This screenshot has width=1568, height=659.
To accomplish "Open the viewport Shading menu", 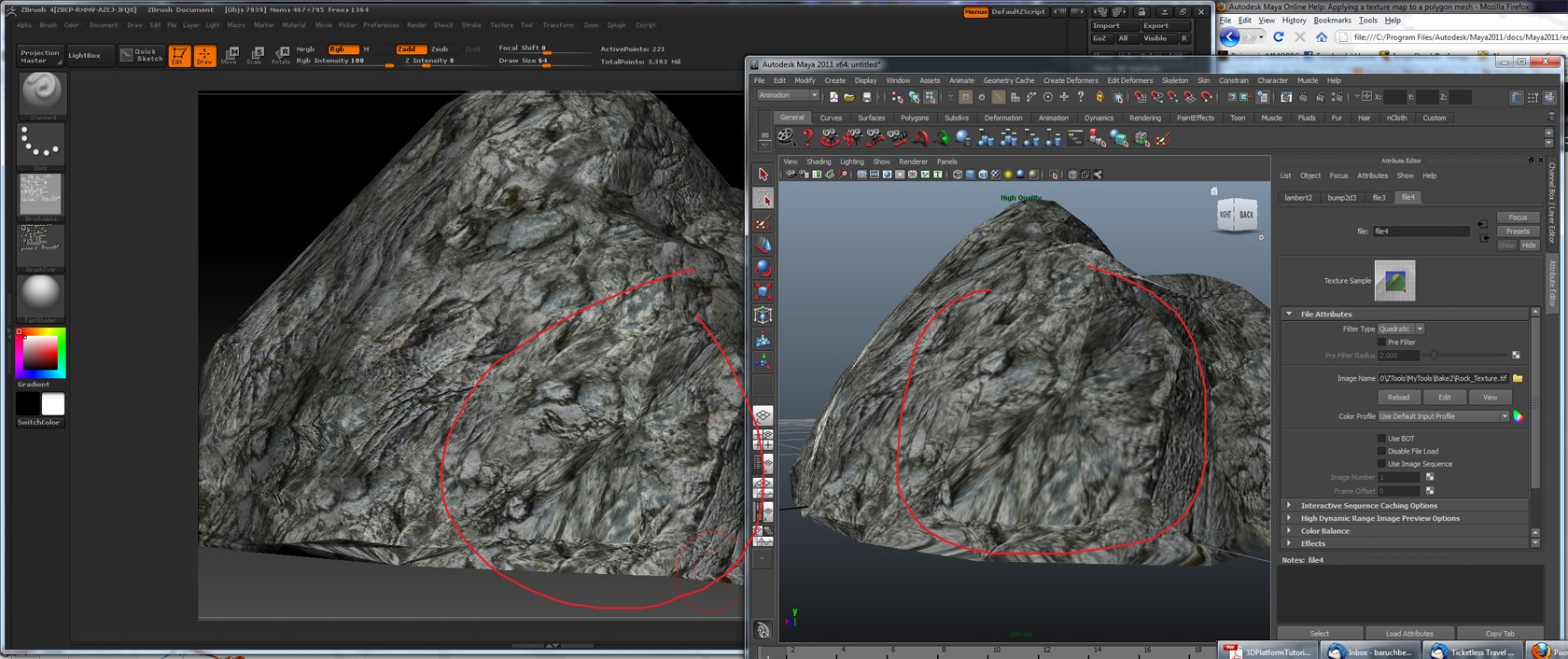I will pos(819,161).
